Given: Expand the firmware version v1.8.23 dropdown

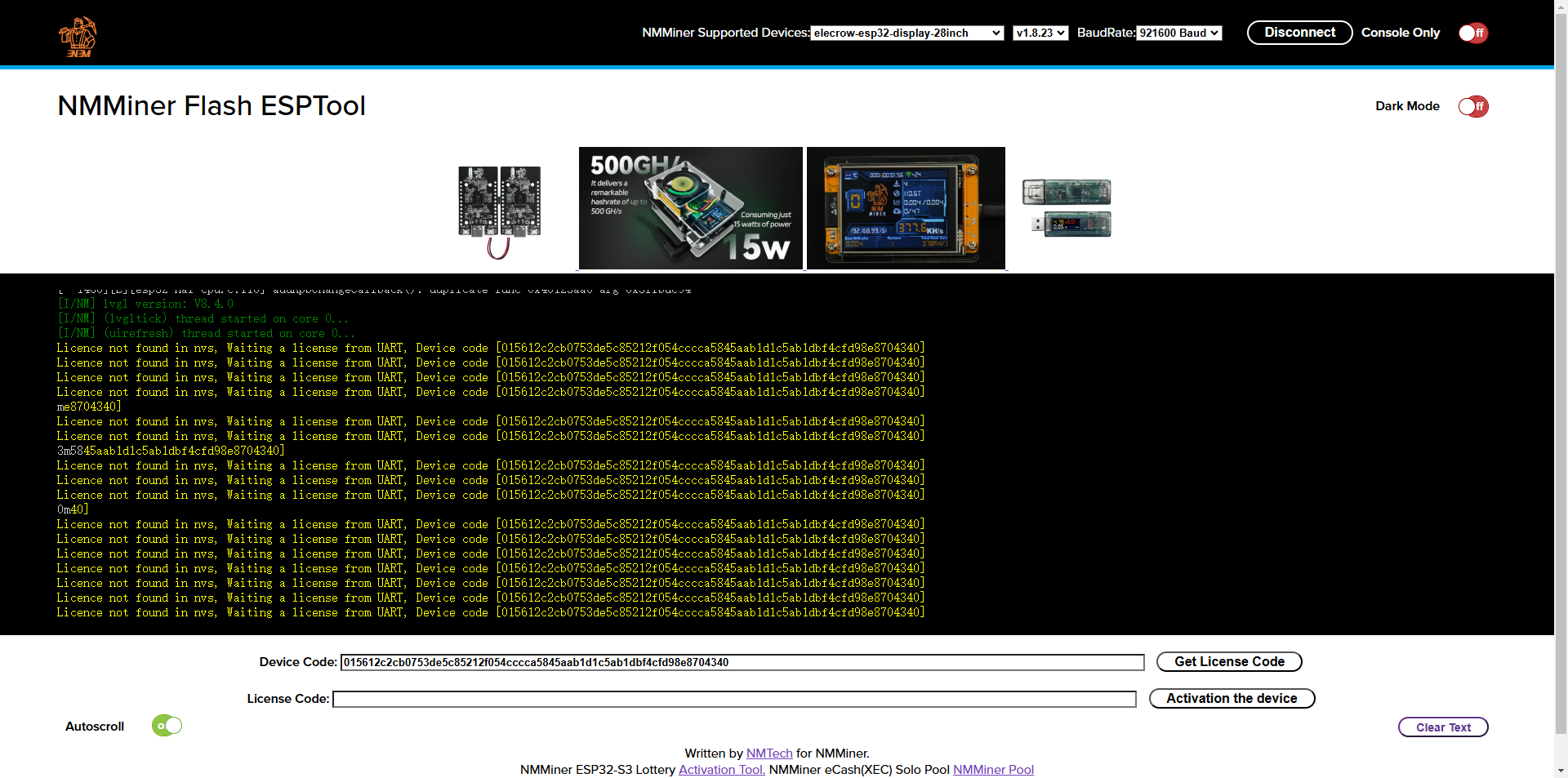Looking at the screenshot, I should 1040,33.
